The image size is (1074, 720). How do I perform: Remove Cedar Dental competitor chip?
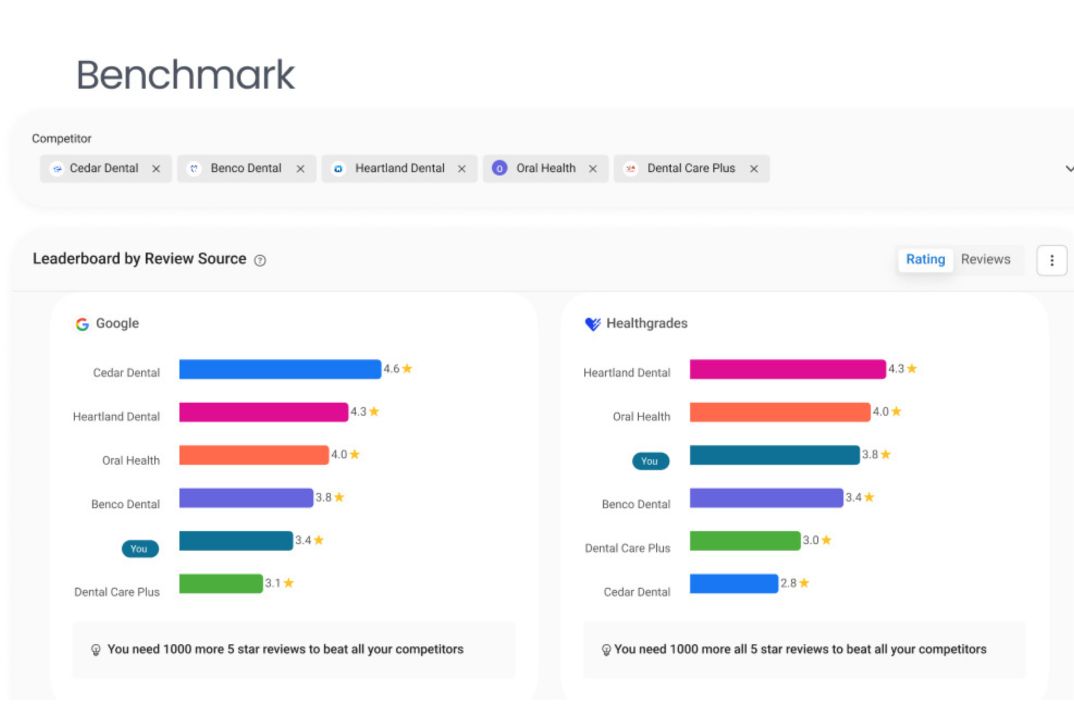pos(156,169)
